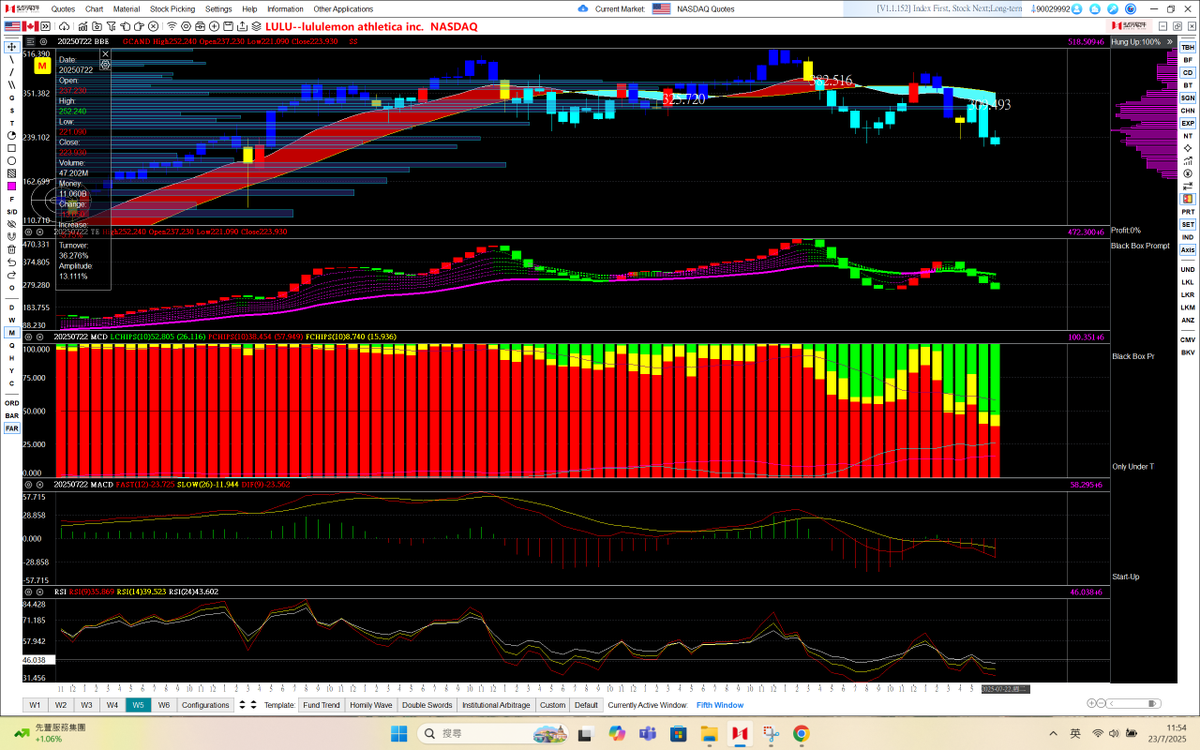Click the red-yellow candle icon in right sidebar
The height and width of the screenshot is (750, 1200).
(1188, 199)
